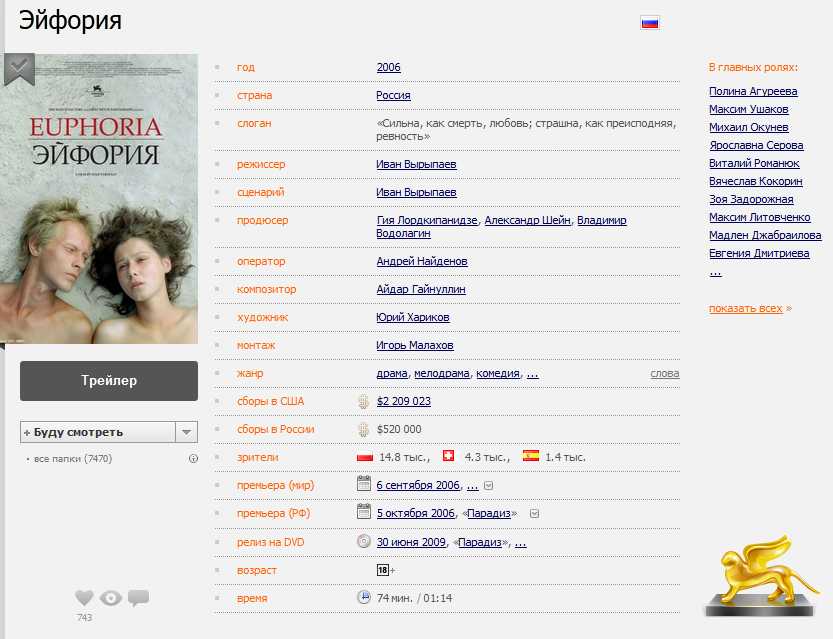Open все папки (7470) link
This screenshot has height=639, width=833.
click(73, 458)
